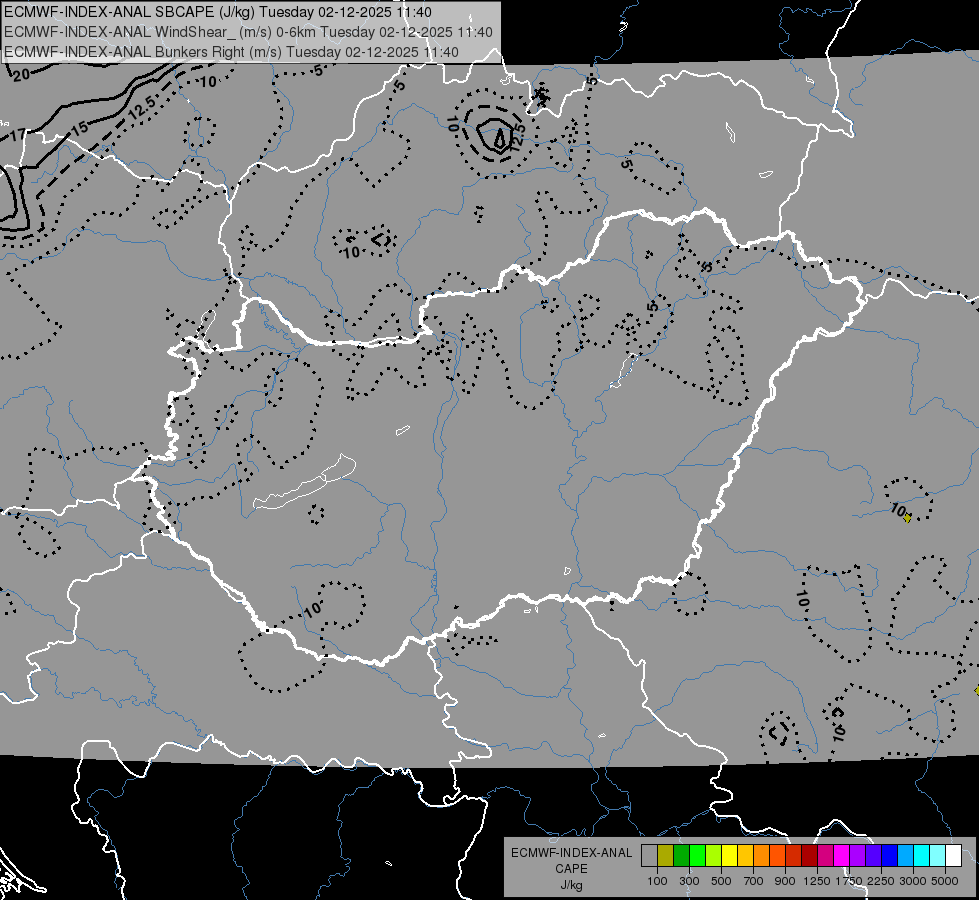Select the Bunkers Right (m/s) title line

click(231, 52)
